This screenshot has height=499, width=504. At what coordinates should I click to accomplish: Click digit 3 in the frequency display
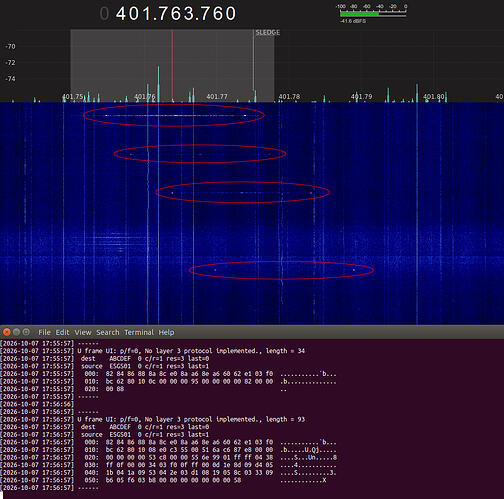tap(190, 14)
